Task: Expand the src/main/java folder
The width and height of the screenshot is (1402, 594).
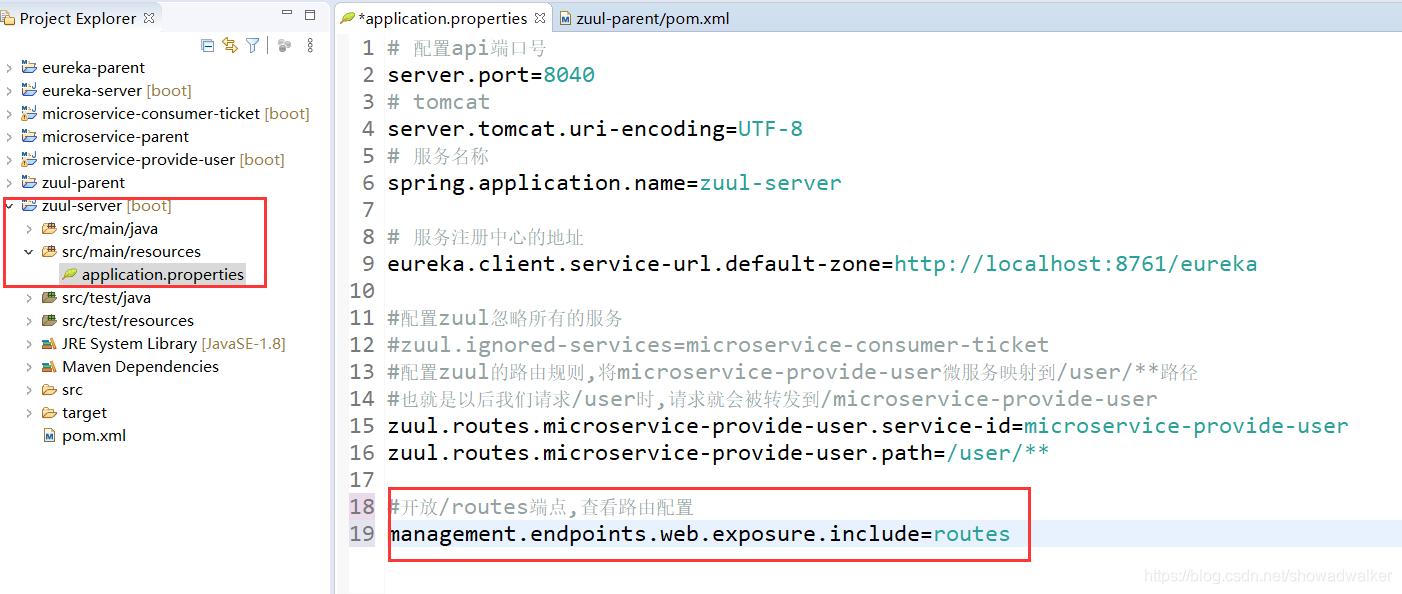Action: click(x=30, y=229)
